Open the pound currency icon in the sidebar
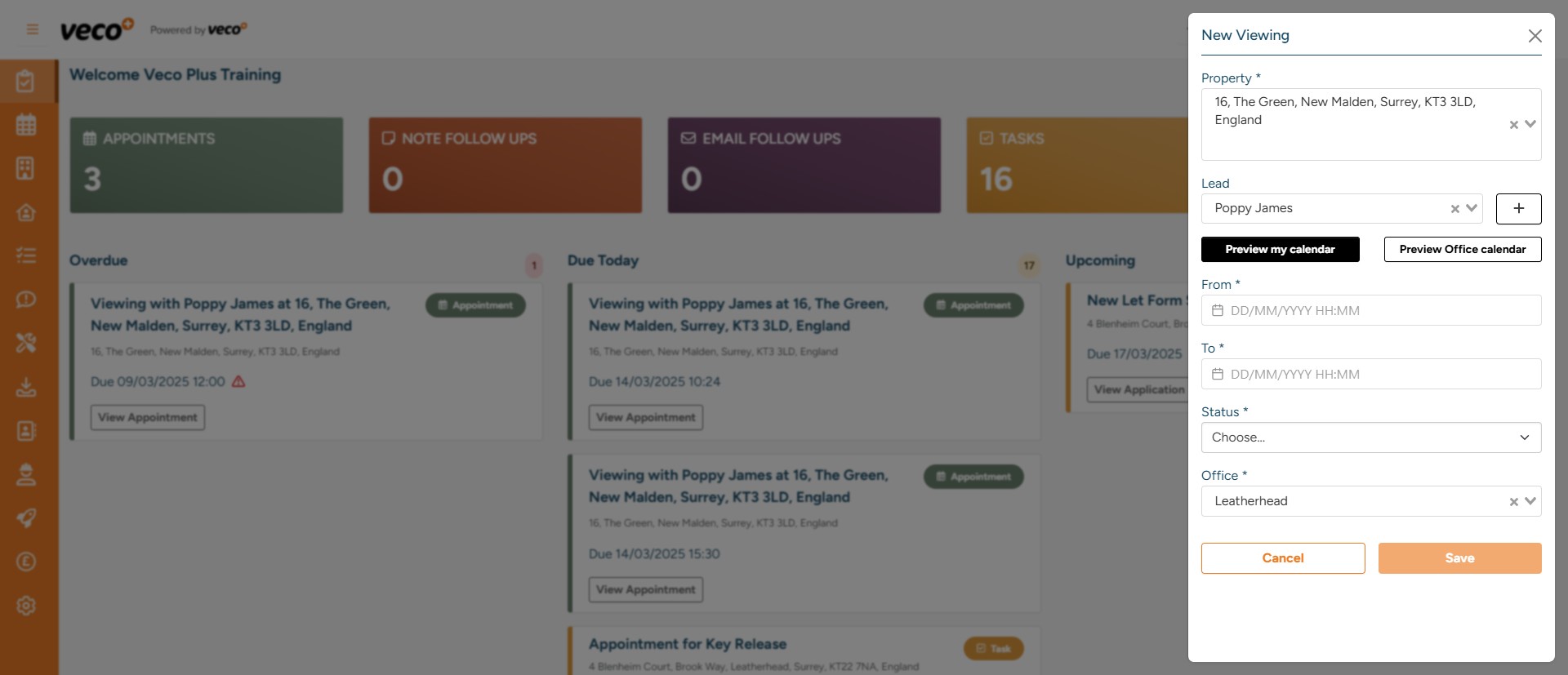This screenshot has width=1568, height=675. 26,562
